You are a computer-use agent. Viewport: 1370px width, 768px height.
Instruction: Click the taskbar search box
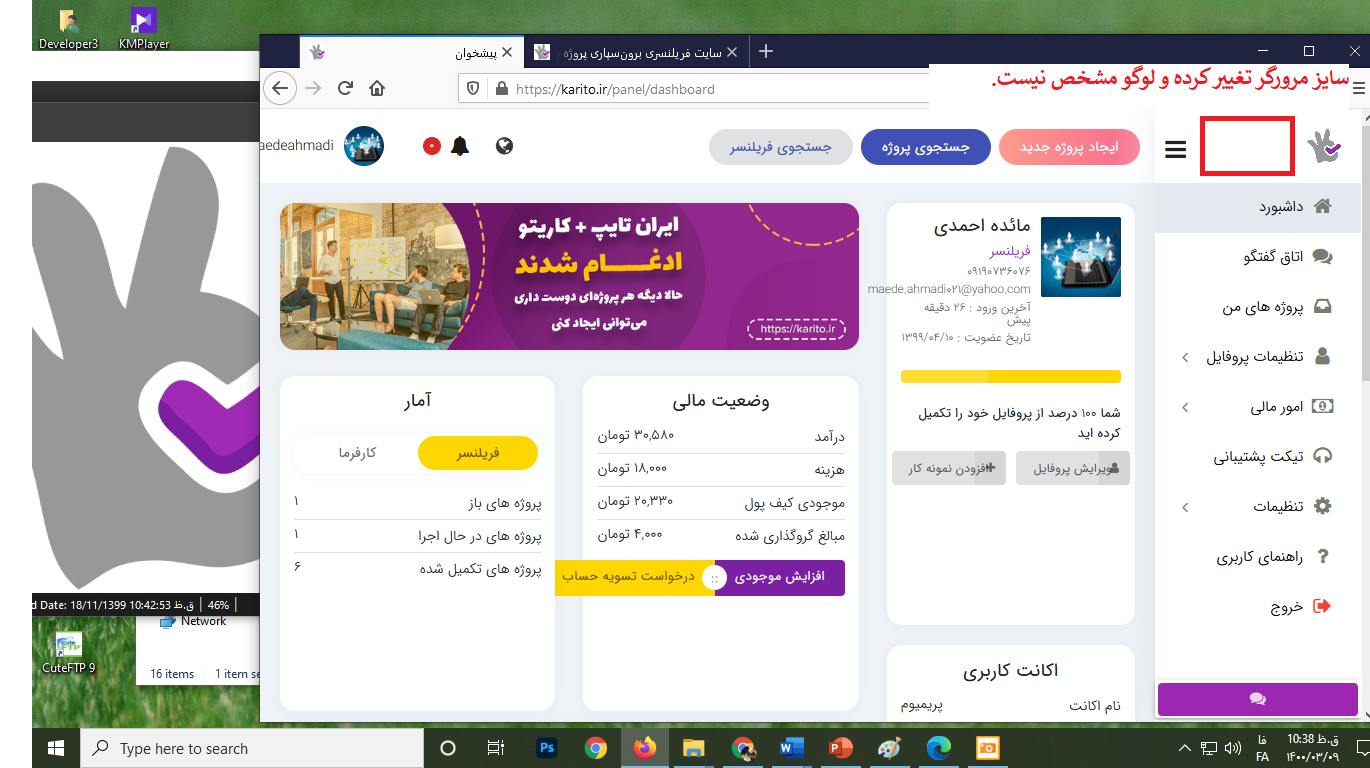point(251,748)
